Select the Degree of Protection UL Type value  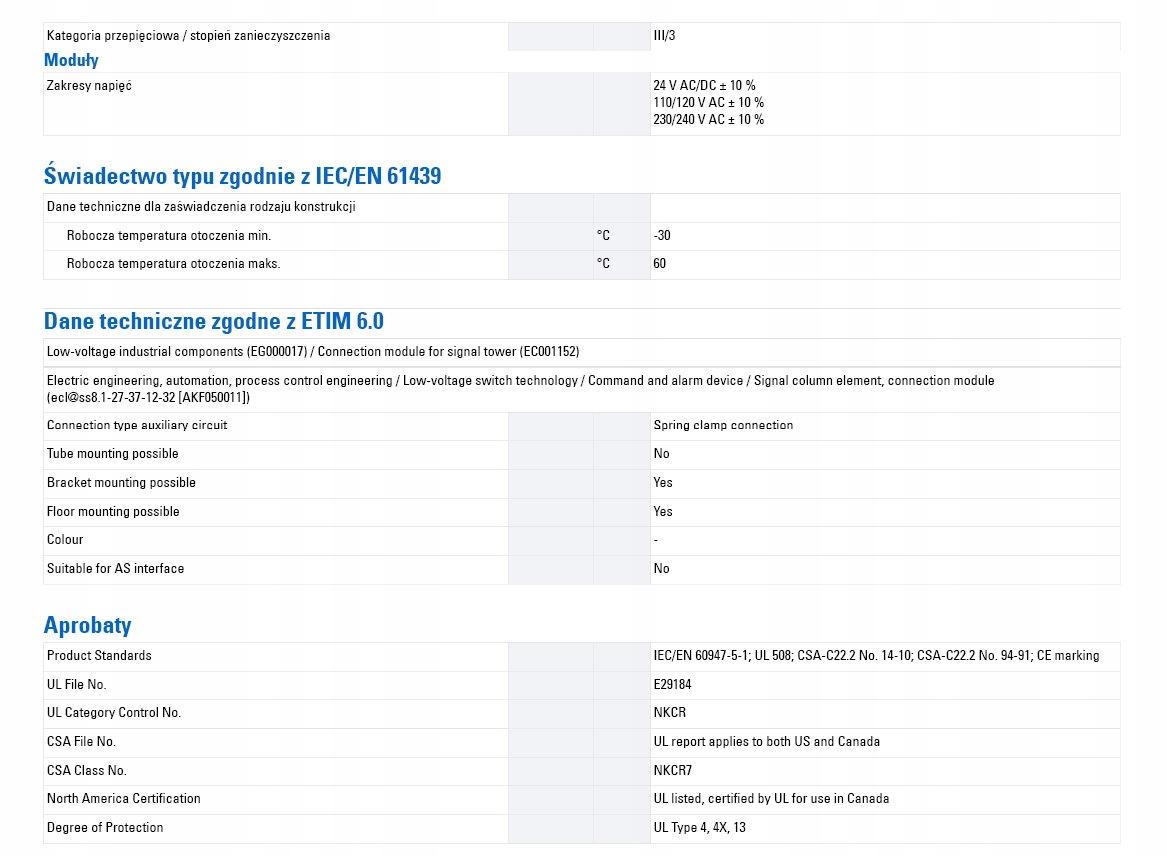pos(700,828)
